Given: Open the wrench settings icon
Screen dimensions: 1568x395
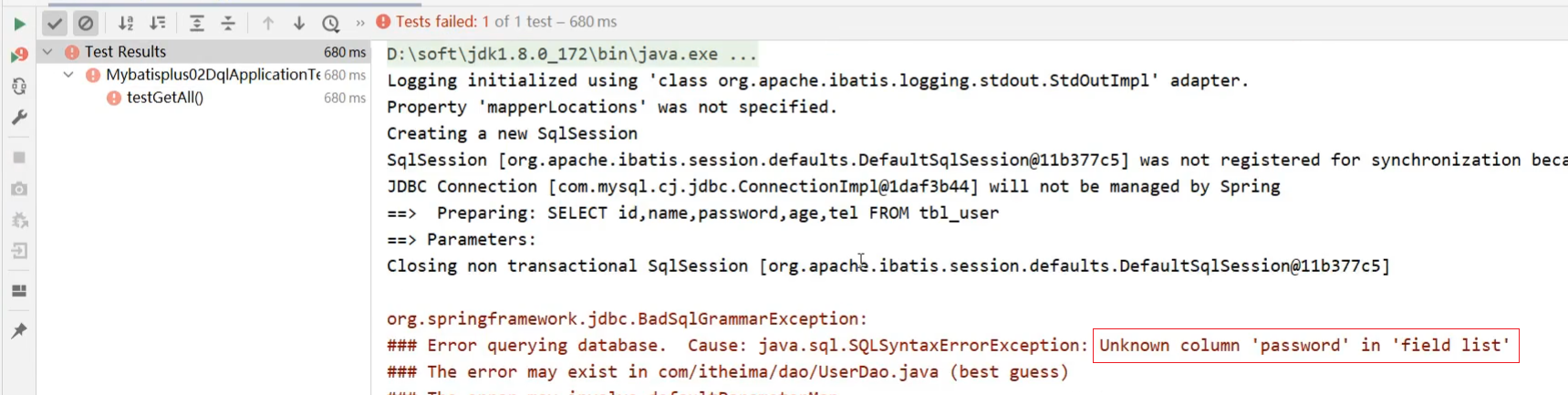Looking at the screenshot, I should pos(19,118).
